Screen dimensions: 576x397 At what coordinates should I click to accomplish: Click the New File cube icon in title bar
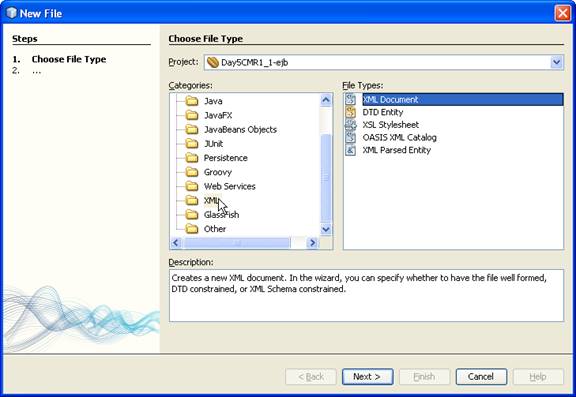[x=11, y=13]
